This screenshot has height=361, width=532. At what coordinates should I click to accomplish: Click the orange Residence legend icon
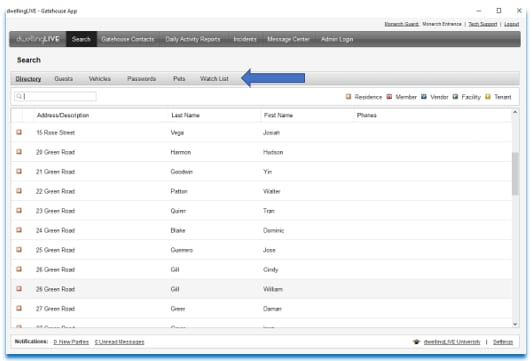click(348, 97)
